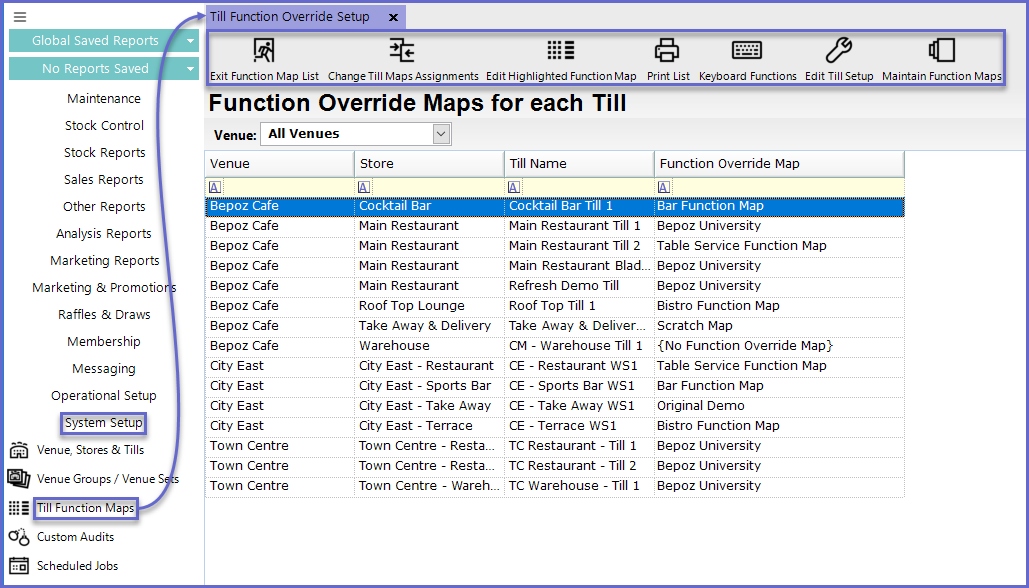Select the Scheduled Jobs sidebar item
Viewport: 1029px width, 588px height.
77,566
